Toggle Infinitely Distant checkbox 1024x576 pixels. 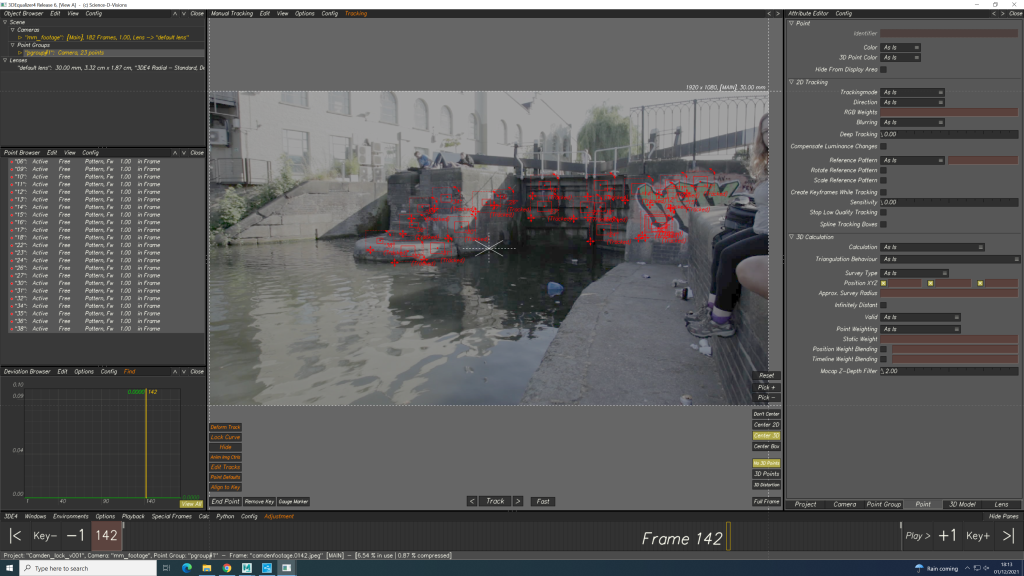(x=883, y=305)
